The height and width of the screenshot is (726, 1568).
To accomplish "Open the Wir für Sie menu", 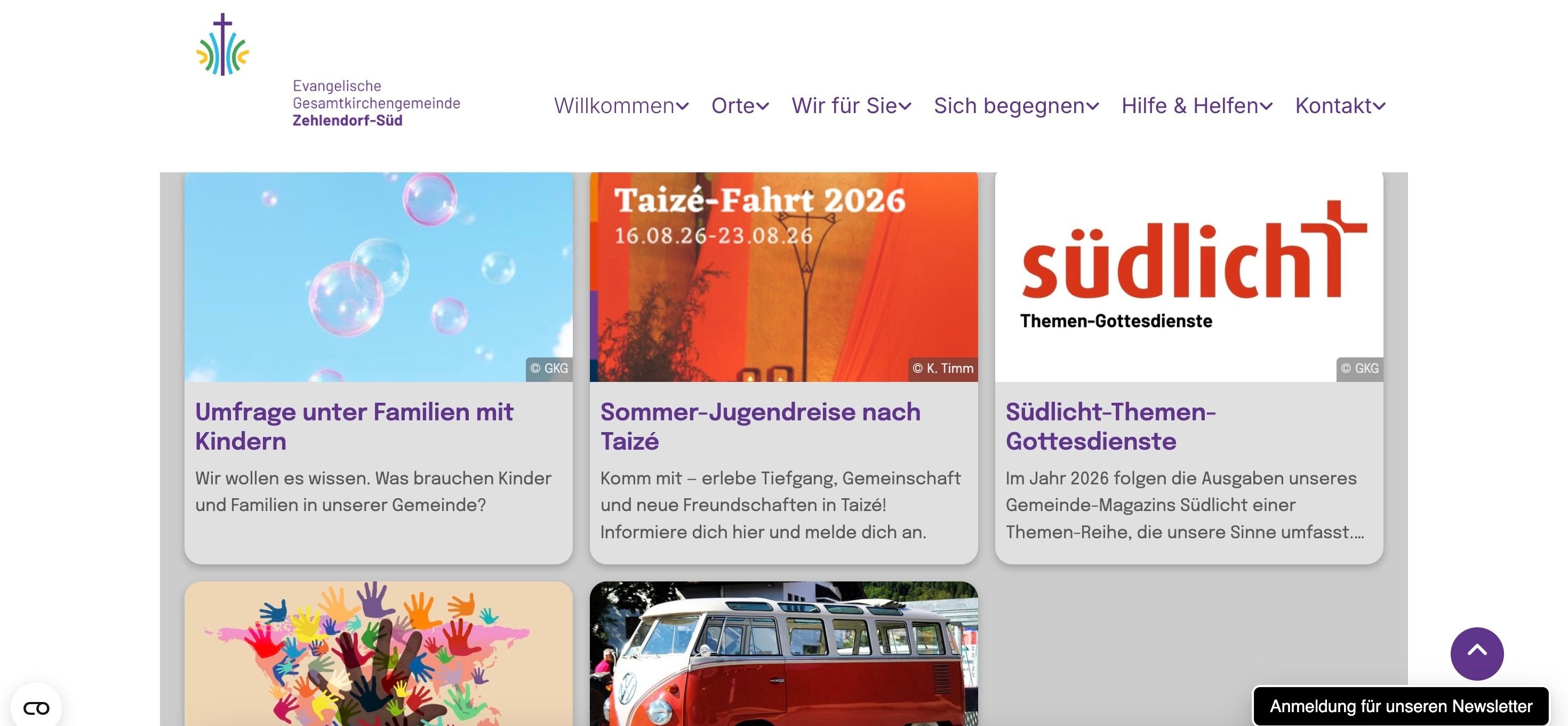I will click(x=844, y=106).
